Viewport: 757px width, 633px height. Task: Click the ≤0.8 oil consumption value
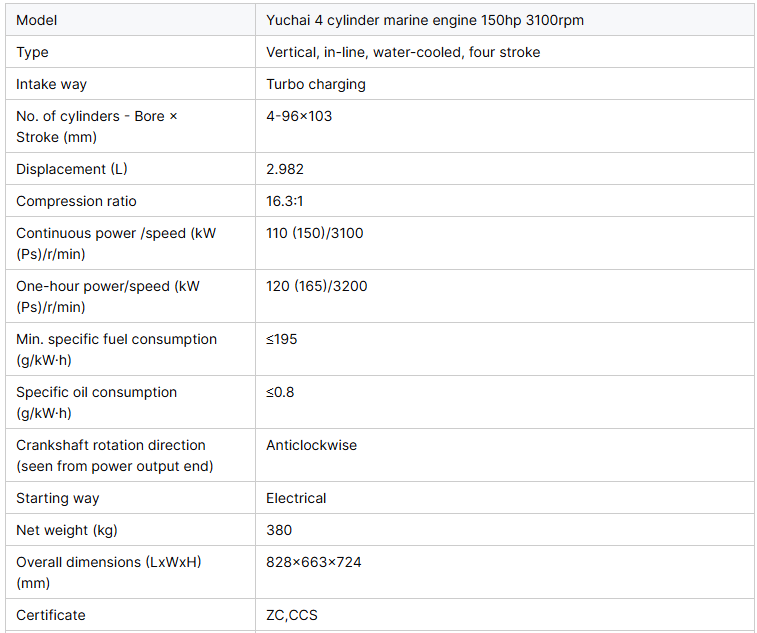pos(280,392)
